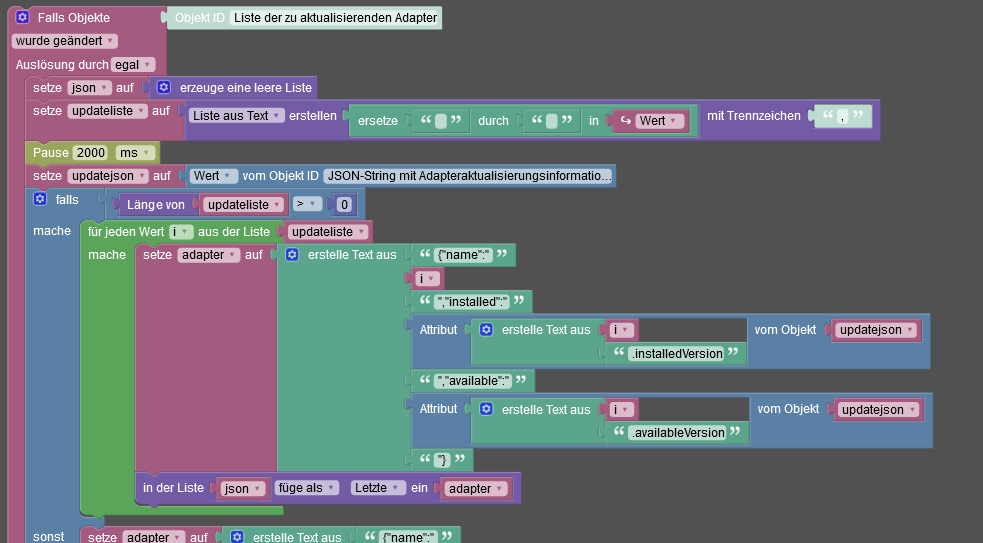Click the Pause value field showing 2000
The image size is (983, 543).
click(91, 153)
